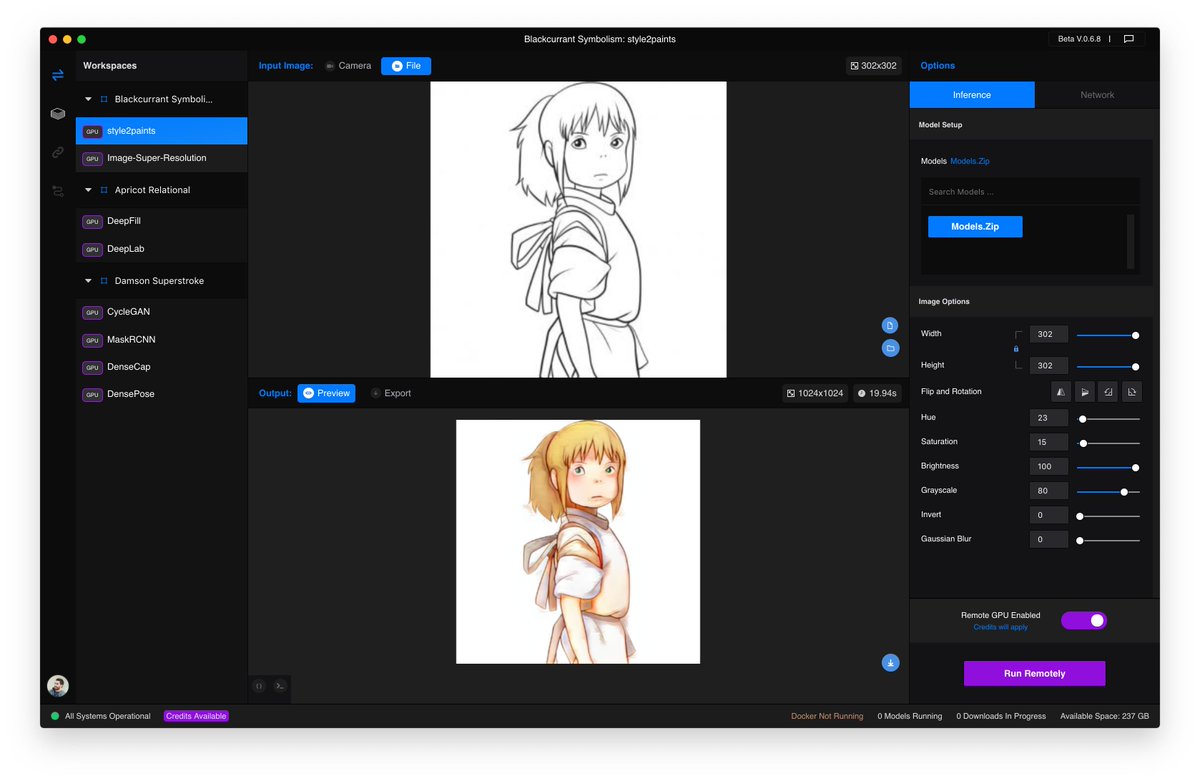Select the Image-Super-Resolution model
This screenshot has height=781, width=1200.
tap(162, 158)
